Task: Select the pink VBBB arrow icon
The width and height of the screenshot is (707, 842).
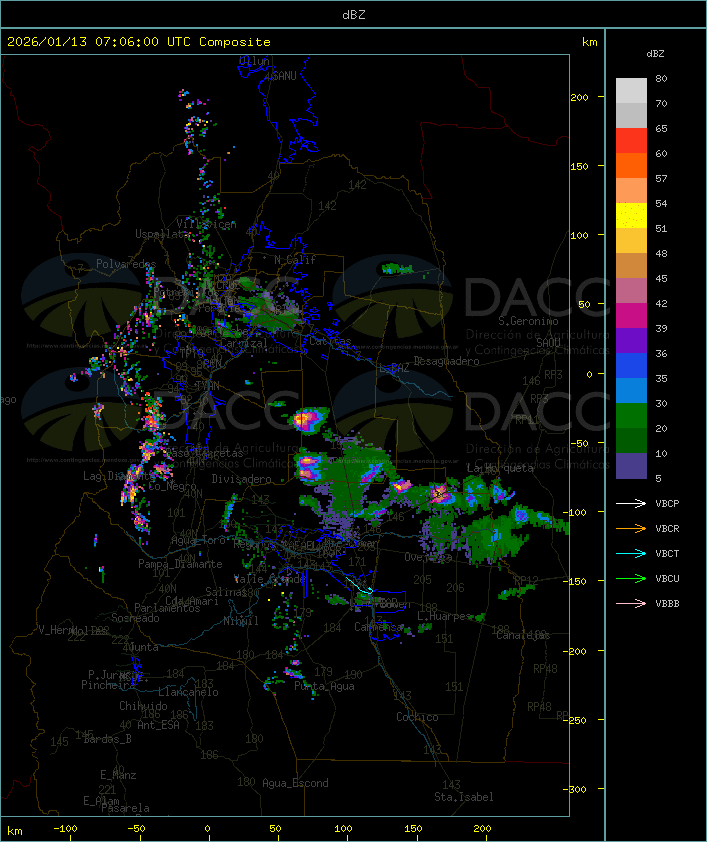Action: pyautogui.click(x=631, y=604)
